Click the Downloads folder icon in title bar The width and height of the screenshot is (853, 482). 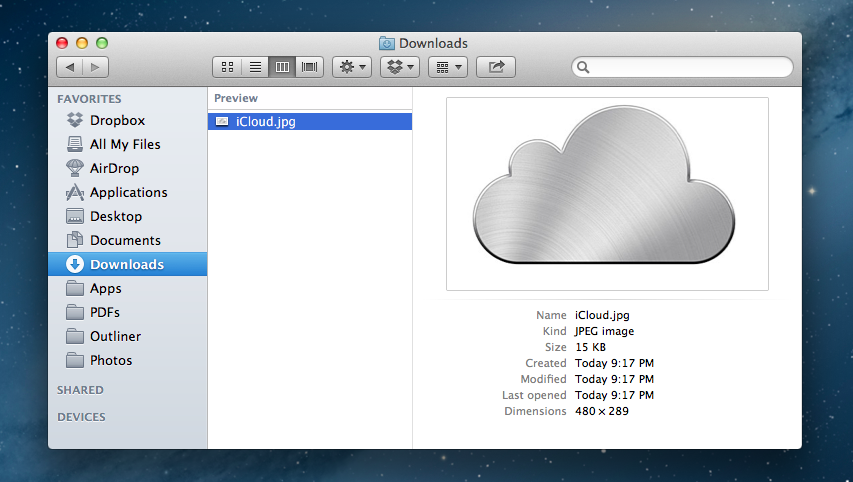pos(387,43)
